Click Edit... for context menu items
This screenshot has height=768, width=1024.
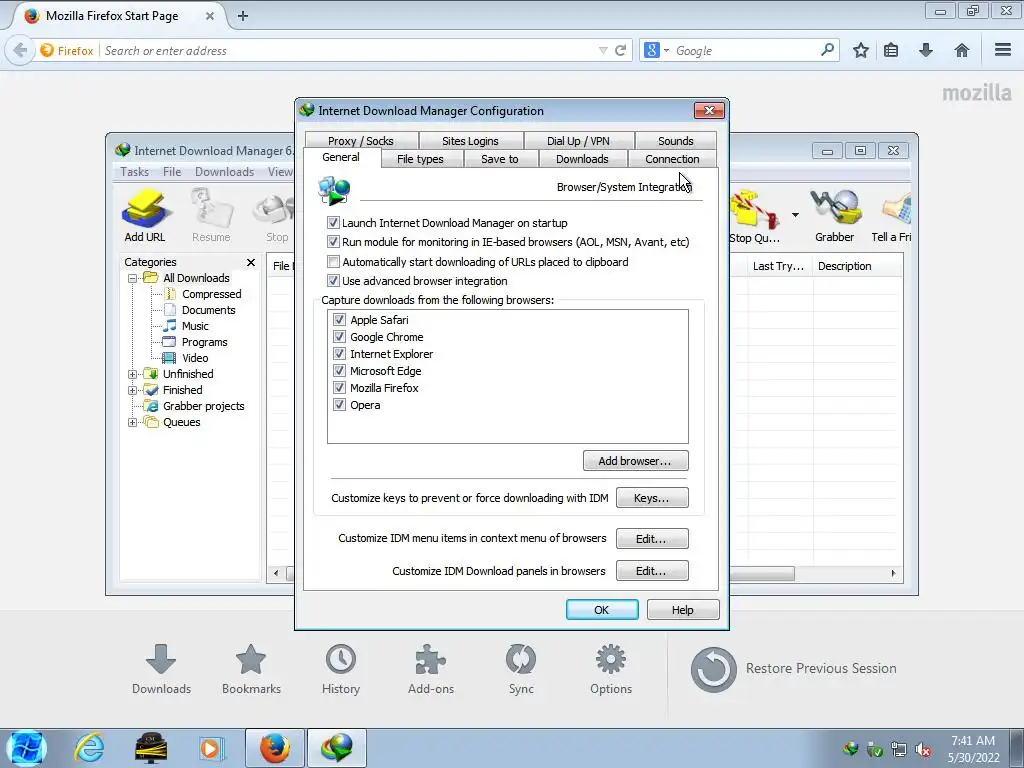coord(652,539)
